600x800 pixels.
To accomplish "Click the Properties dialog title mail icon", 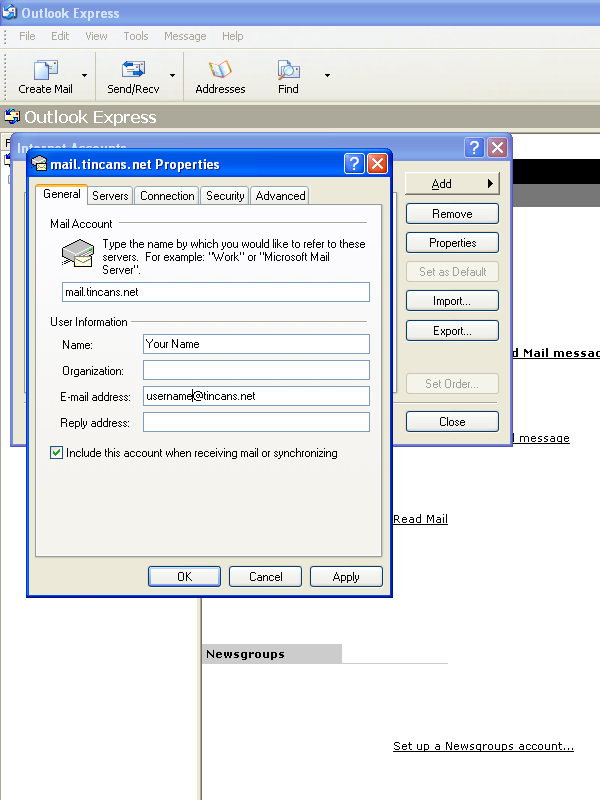I will point(39,164).
